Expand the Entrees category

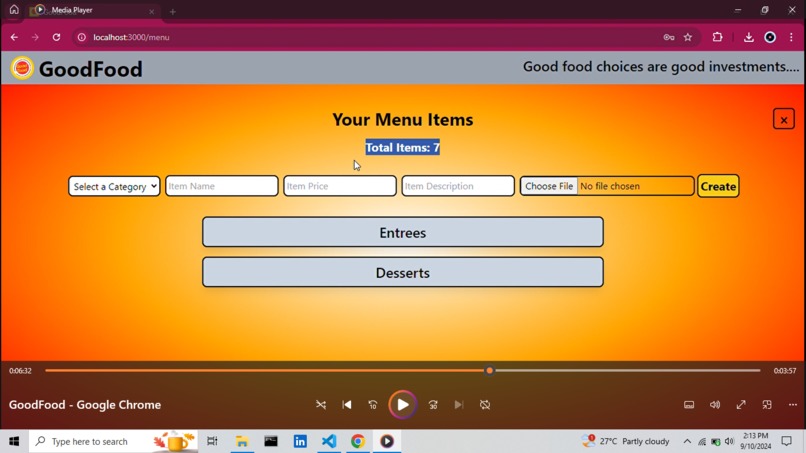402,232
